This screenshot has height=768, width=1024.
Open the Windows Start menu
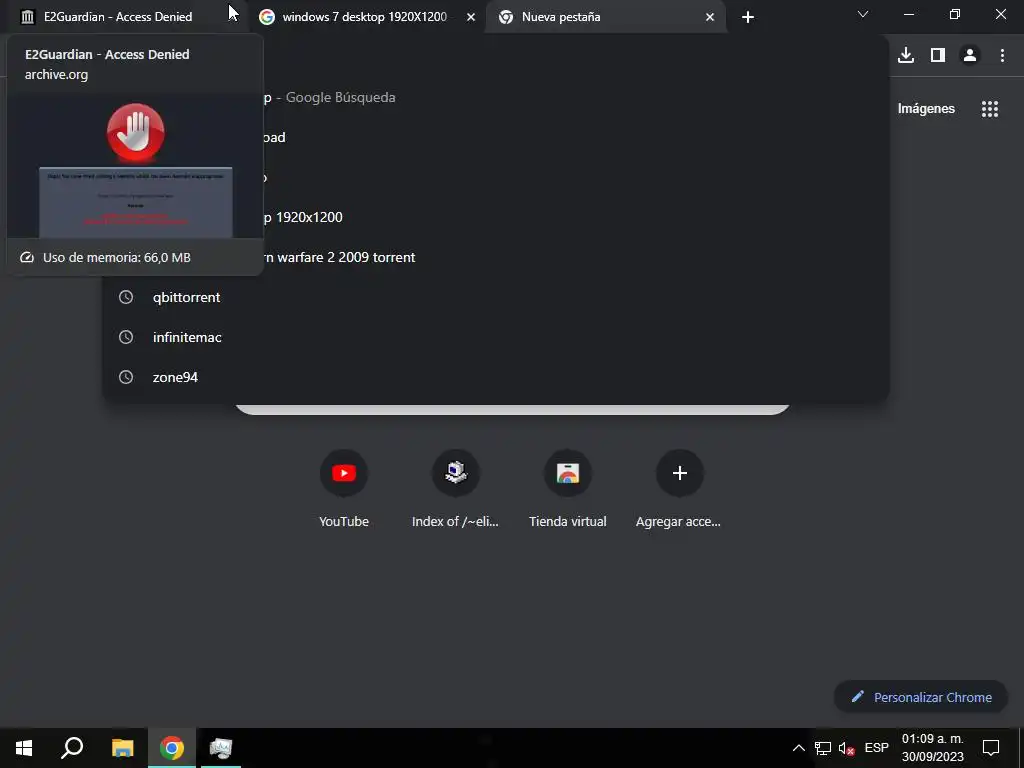point(24,748)
